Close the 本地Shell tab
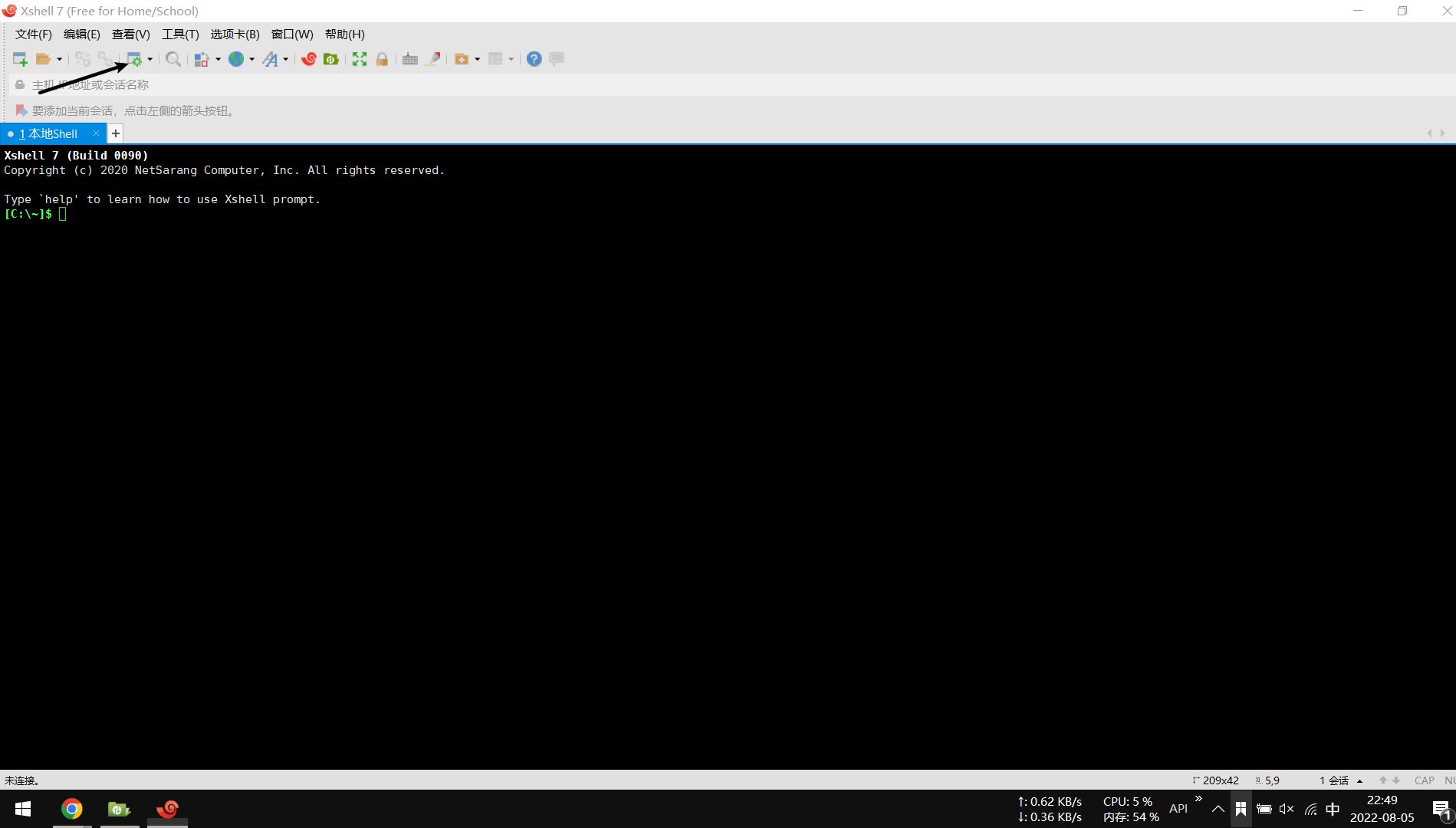Image resolution: width=1456 pixels, height=828 pixels. pos(96,133)
